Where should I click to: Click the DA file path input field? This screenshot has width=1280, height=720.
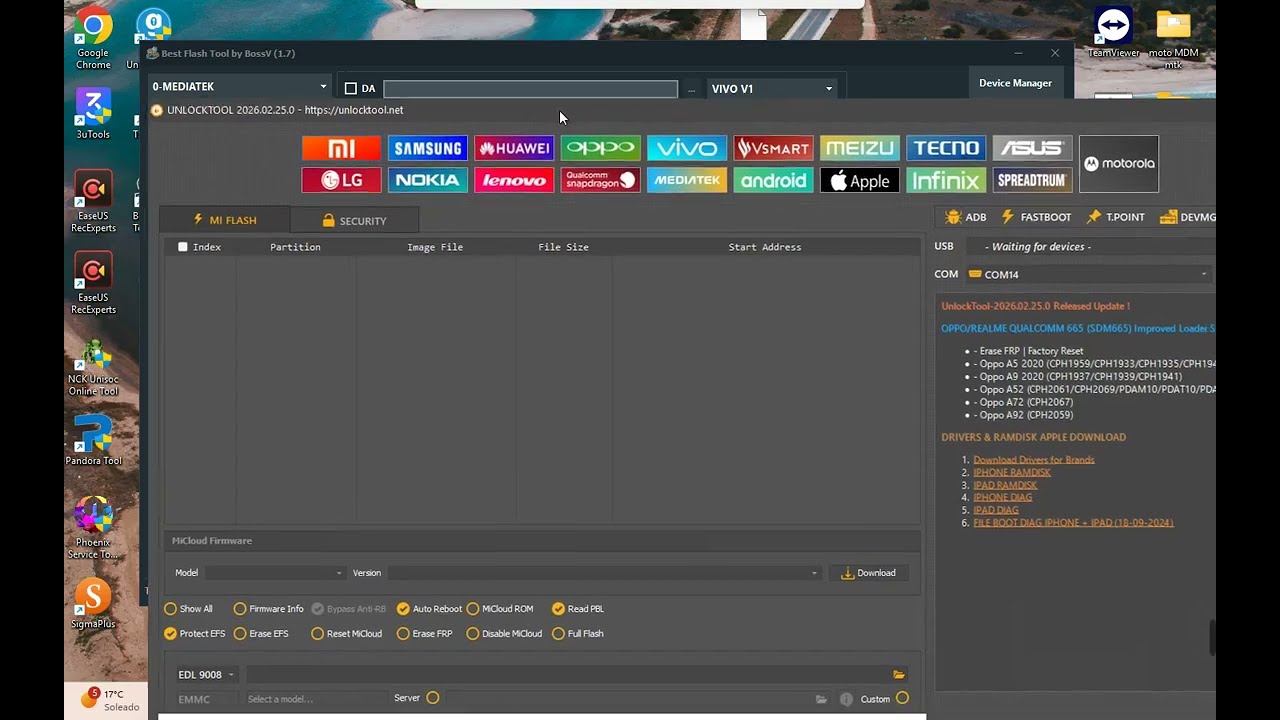tap(530, 89)
